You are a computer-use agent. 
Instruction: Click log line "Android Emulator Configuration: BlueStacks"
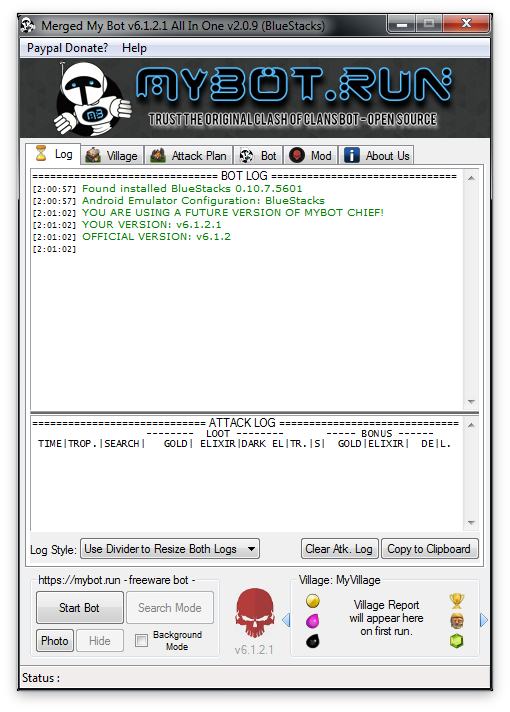coord(203,201)
